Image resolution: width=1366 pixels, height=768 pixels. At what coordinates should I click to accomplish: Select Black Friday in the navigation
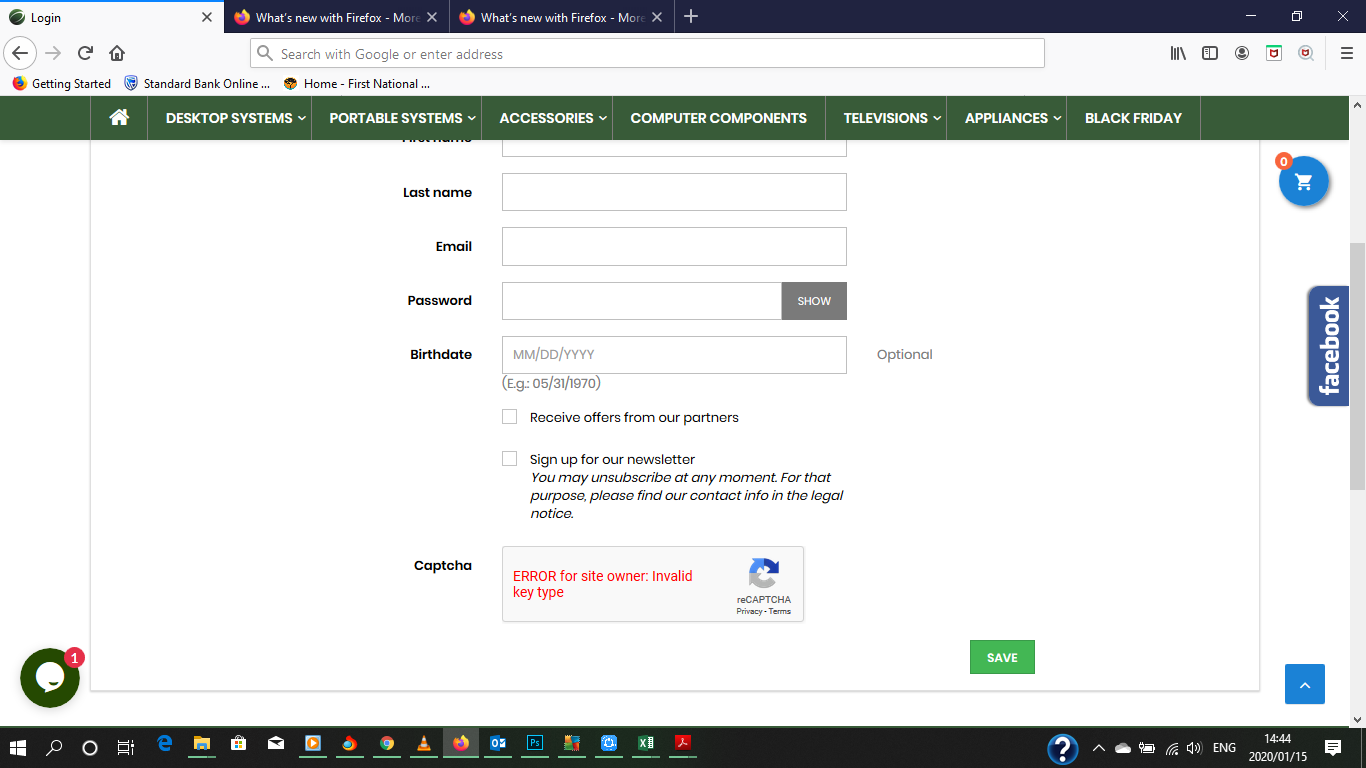1133,117
